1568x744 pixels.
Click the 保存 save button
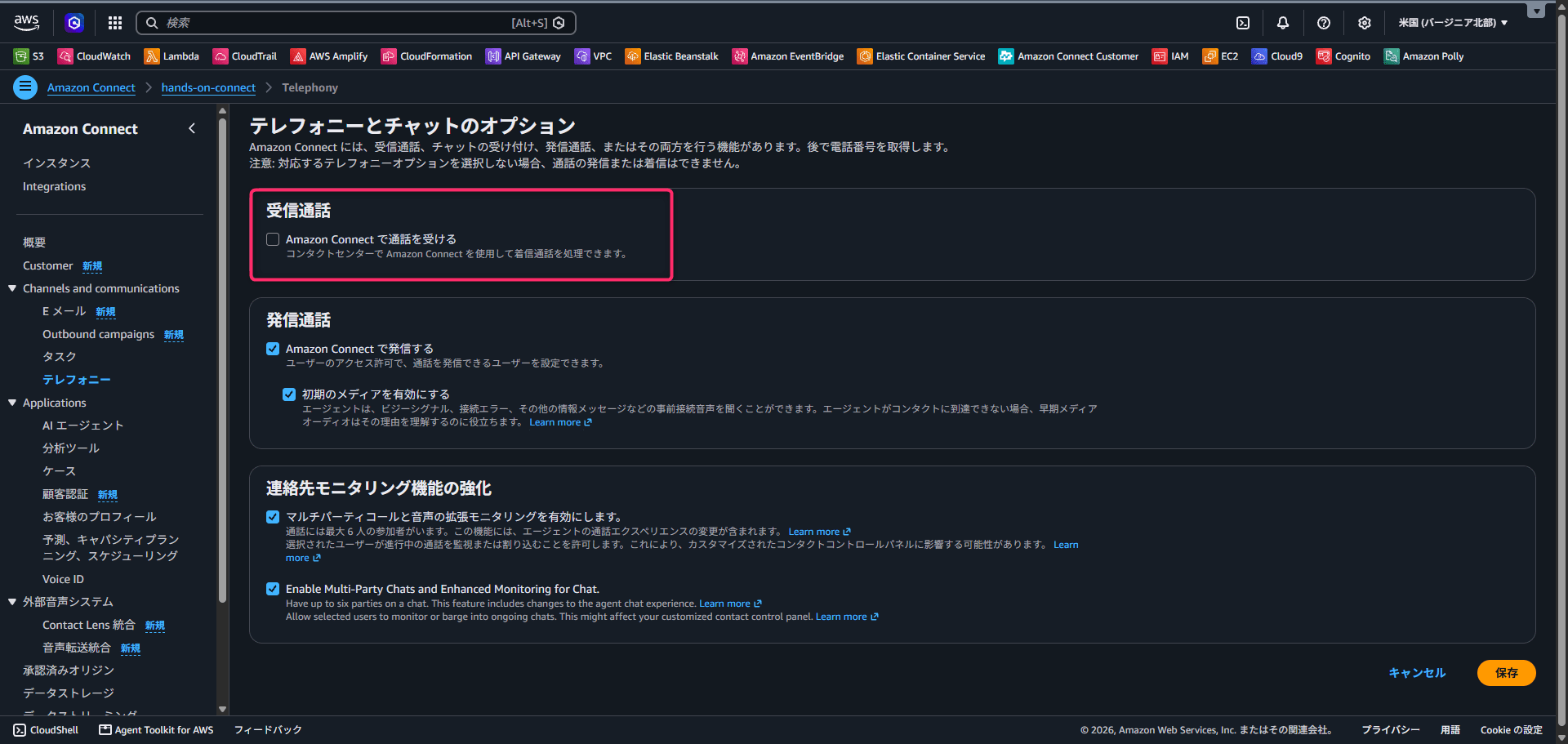point(1506,673)
